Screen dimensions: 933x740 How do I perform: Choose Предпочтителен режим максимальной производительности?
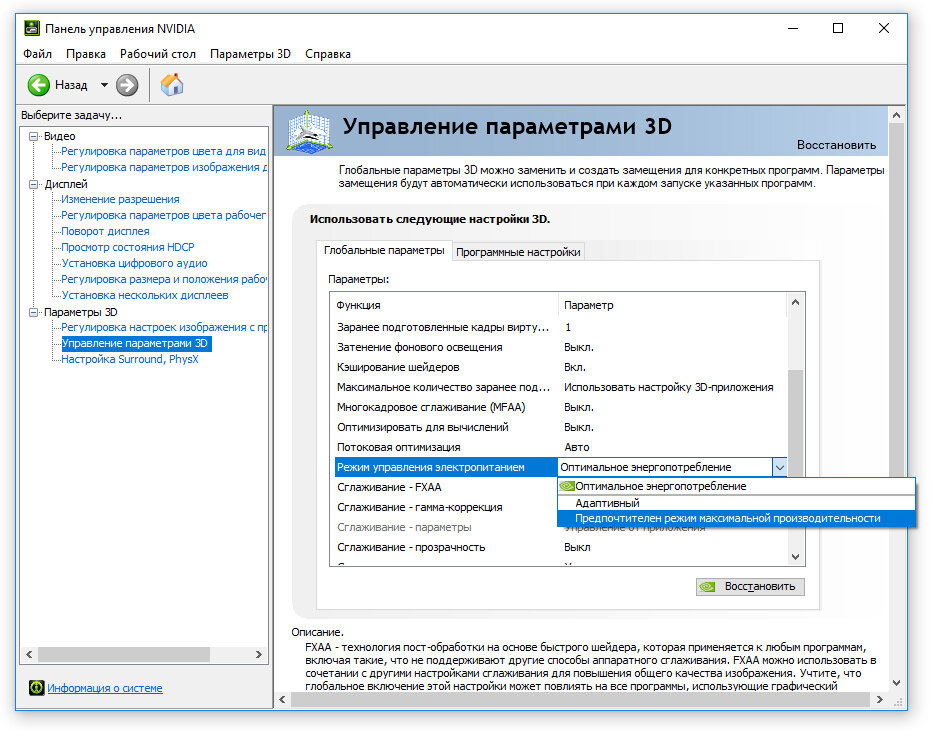pyautogui.click(x=736, y=519)
